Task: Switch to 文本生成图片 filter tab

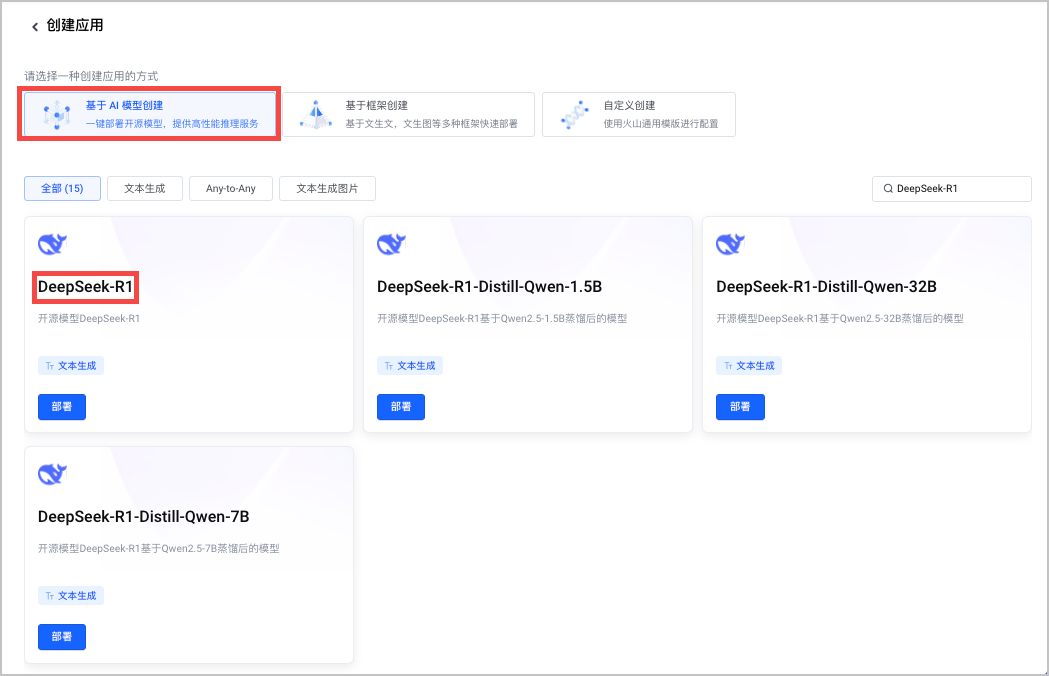Action: click(x=327, y=189)
